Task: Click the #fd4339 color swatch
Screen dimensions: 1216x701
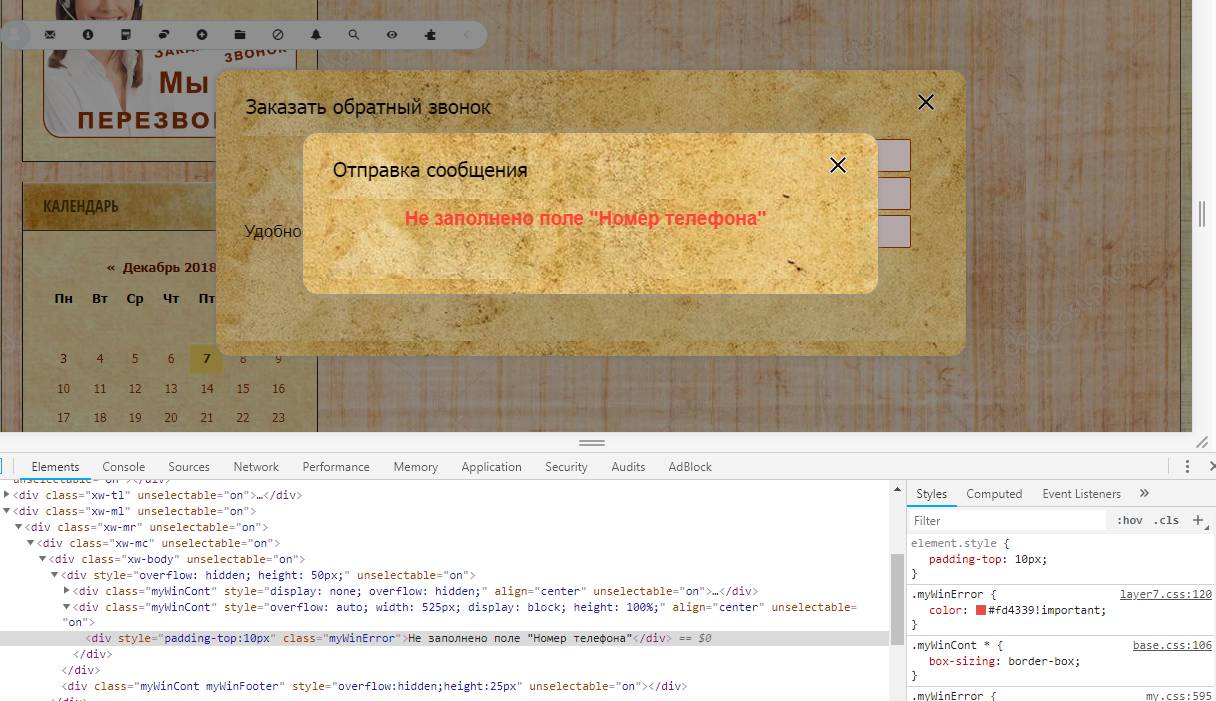Action: tap(981, 610)
